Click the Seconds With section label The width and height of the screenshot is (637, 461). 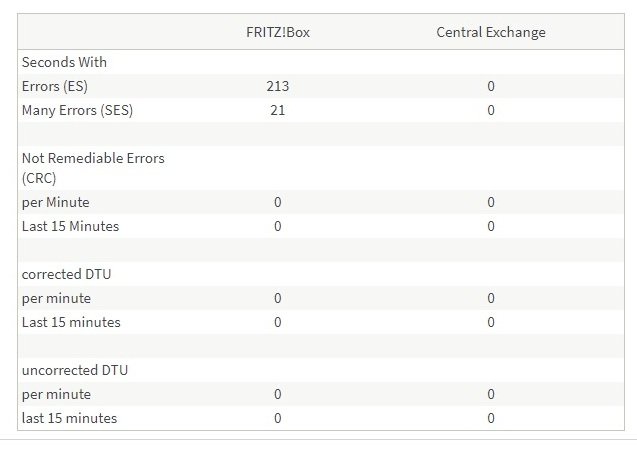coord(64,62)
